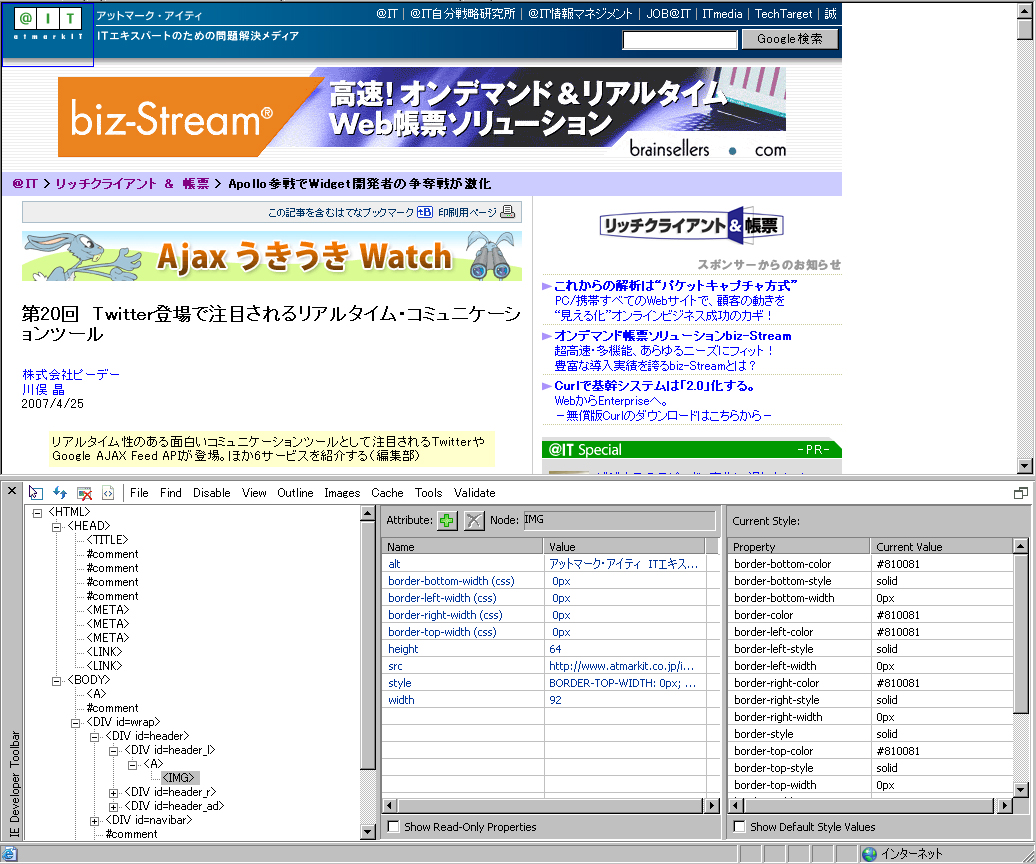Click the border-style property row
The width and height of the screenshot is (1036, 864).
871,734
